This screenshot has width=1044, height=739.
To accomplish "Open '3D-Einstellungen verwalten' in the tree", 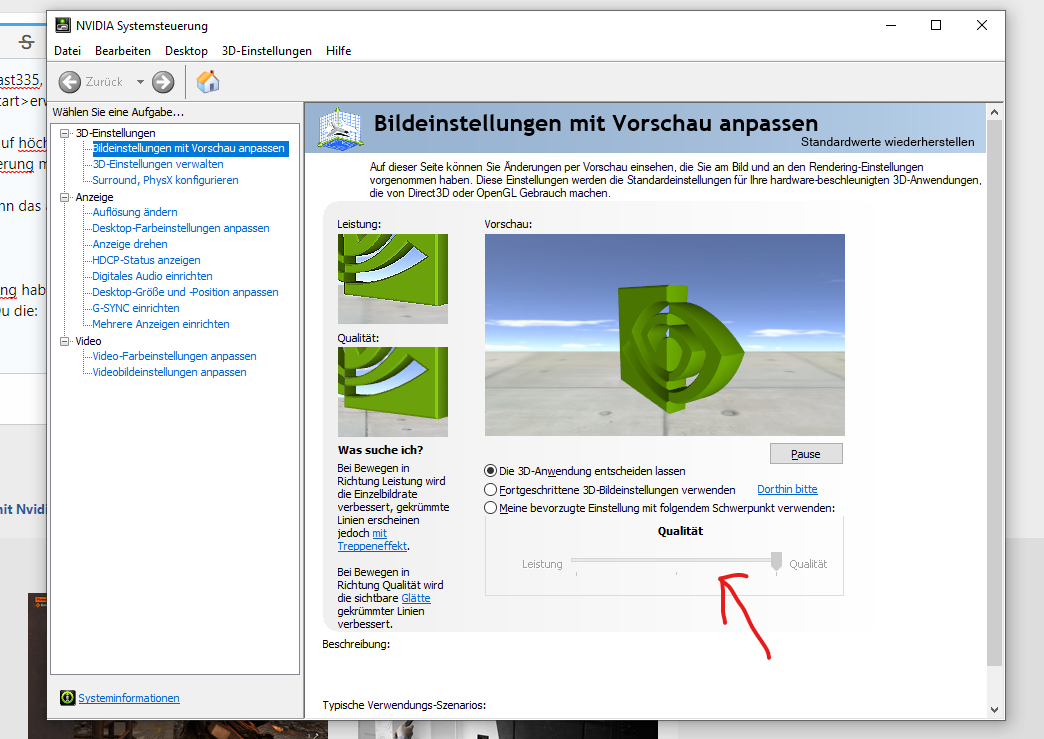I will click(158, 164).
